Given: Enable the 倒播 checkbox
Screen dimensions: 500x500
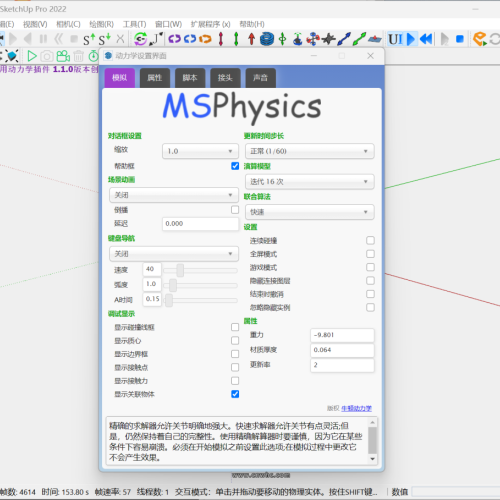Looking at the screenshot, I should coord(235,210).
